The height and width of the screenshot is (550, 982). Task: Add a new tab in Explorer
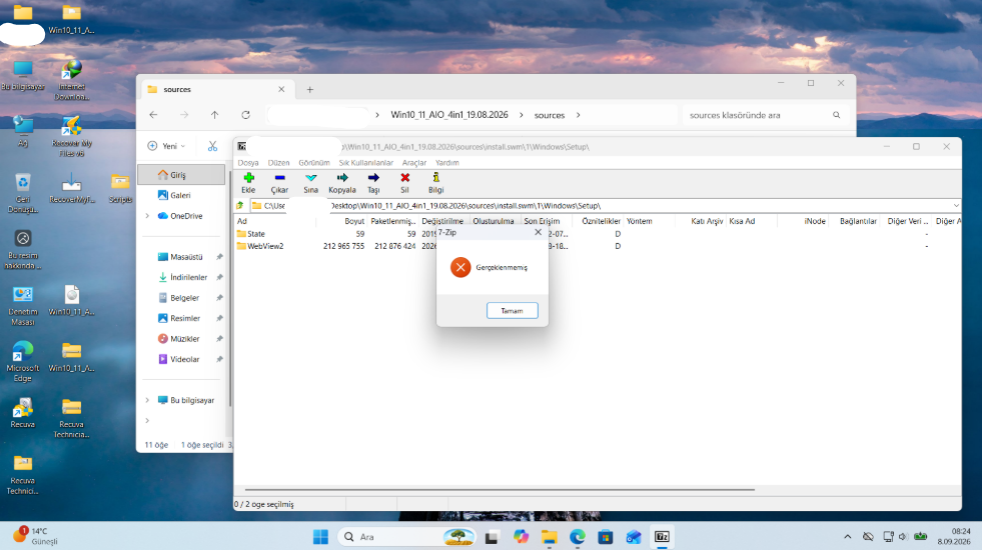click(309, 90)
